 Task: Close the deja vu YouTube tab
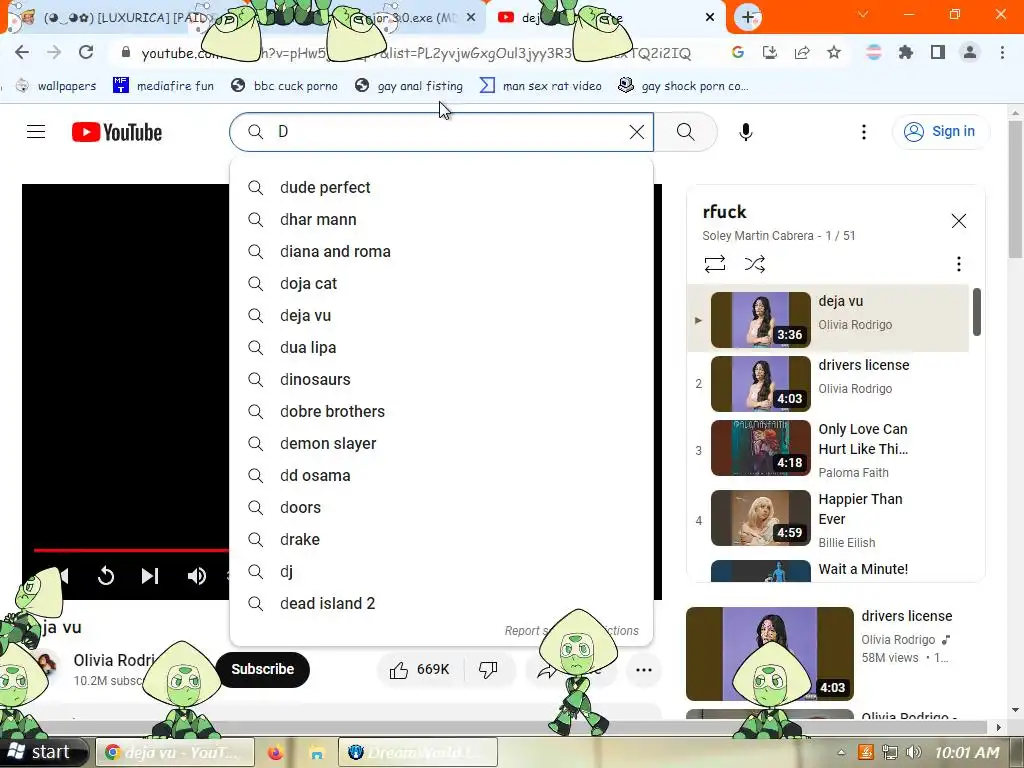tap(710, 18)
